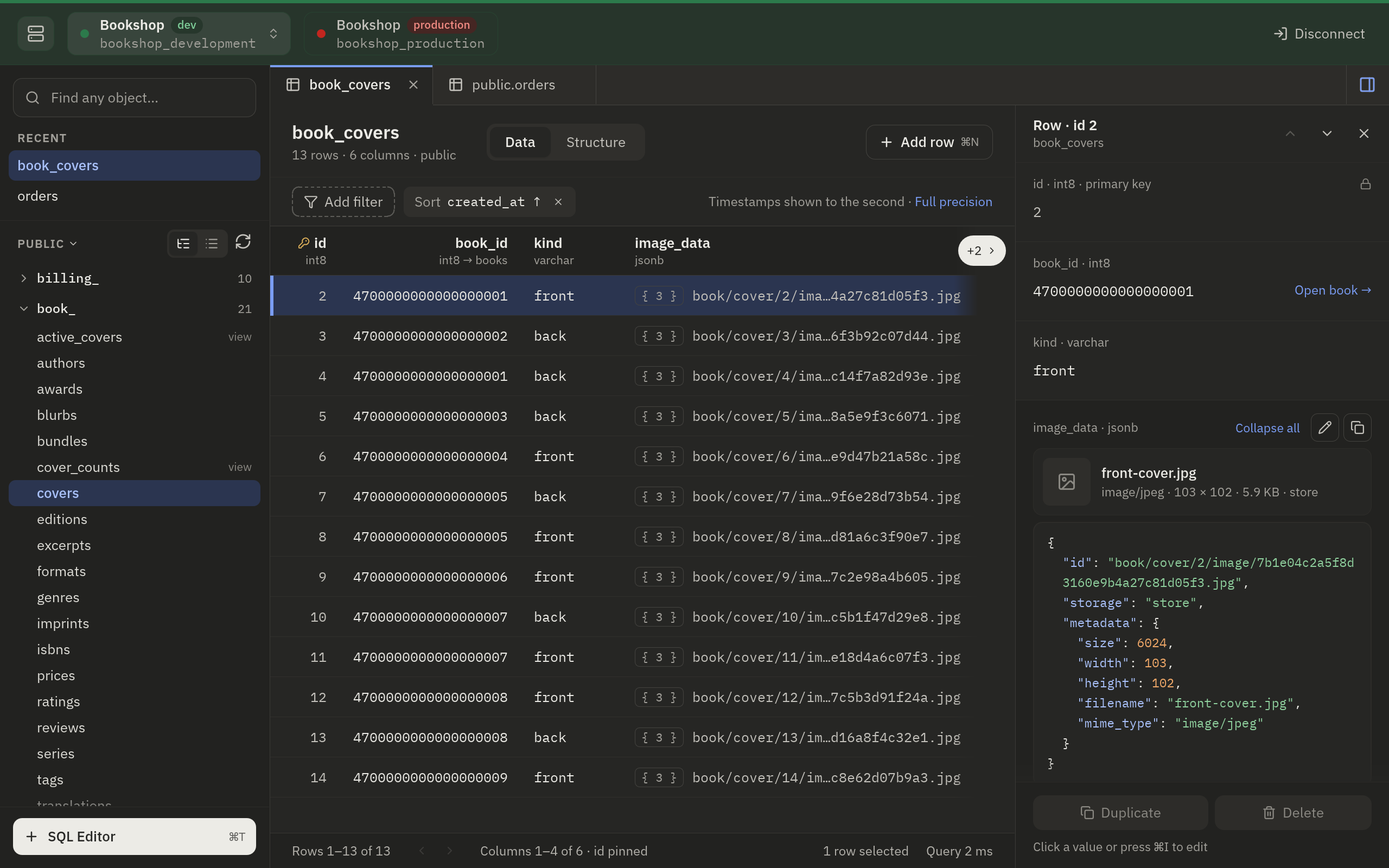Screen dimensions: 1389x868
Task: Edit the image_data JSON value
Action: [1325, 427]
